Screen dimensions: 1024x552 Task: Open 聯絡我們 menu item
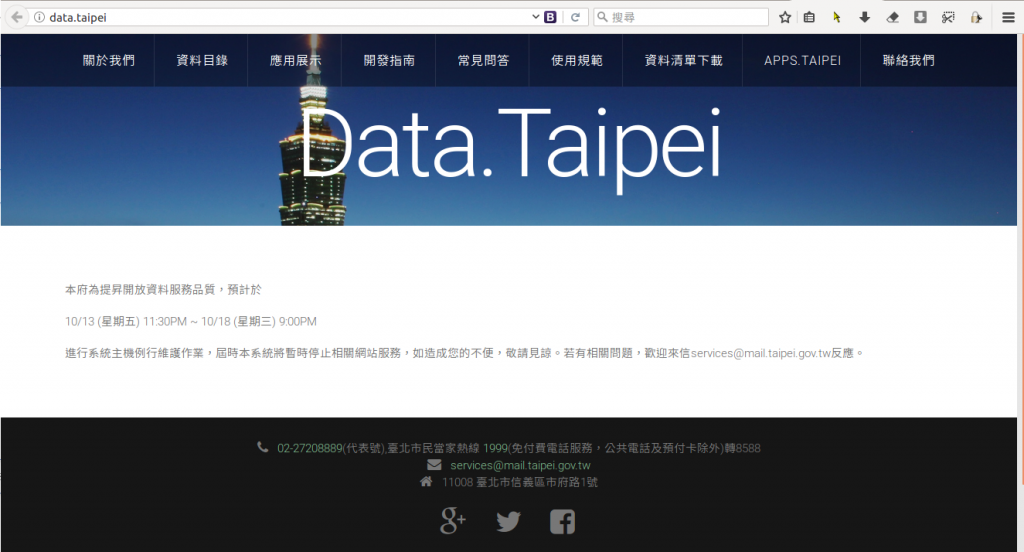pos(908,60)
